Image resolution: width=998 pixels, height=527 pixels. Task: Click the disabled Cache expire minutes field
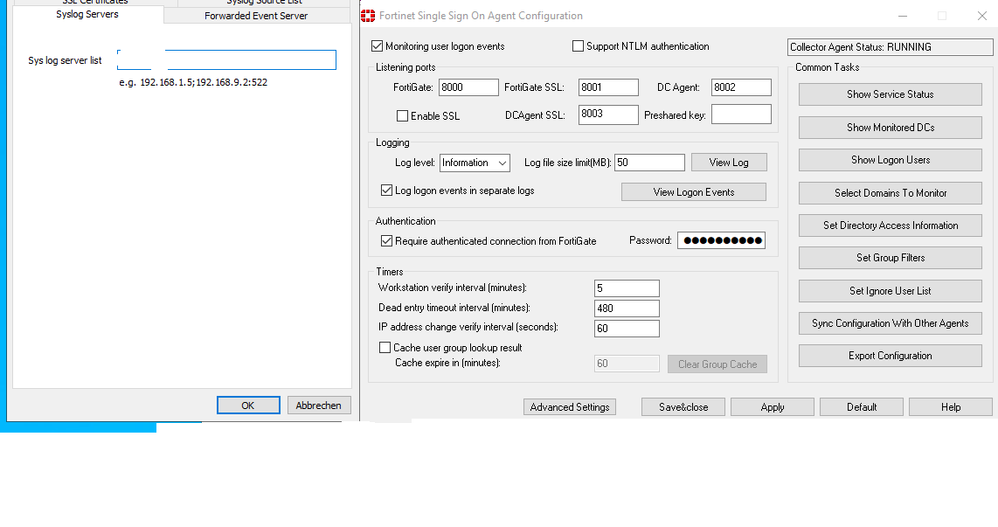(x=627, y=363)
